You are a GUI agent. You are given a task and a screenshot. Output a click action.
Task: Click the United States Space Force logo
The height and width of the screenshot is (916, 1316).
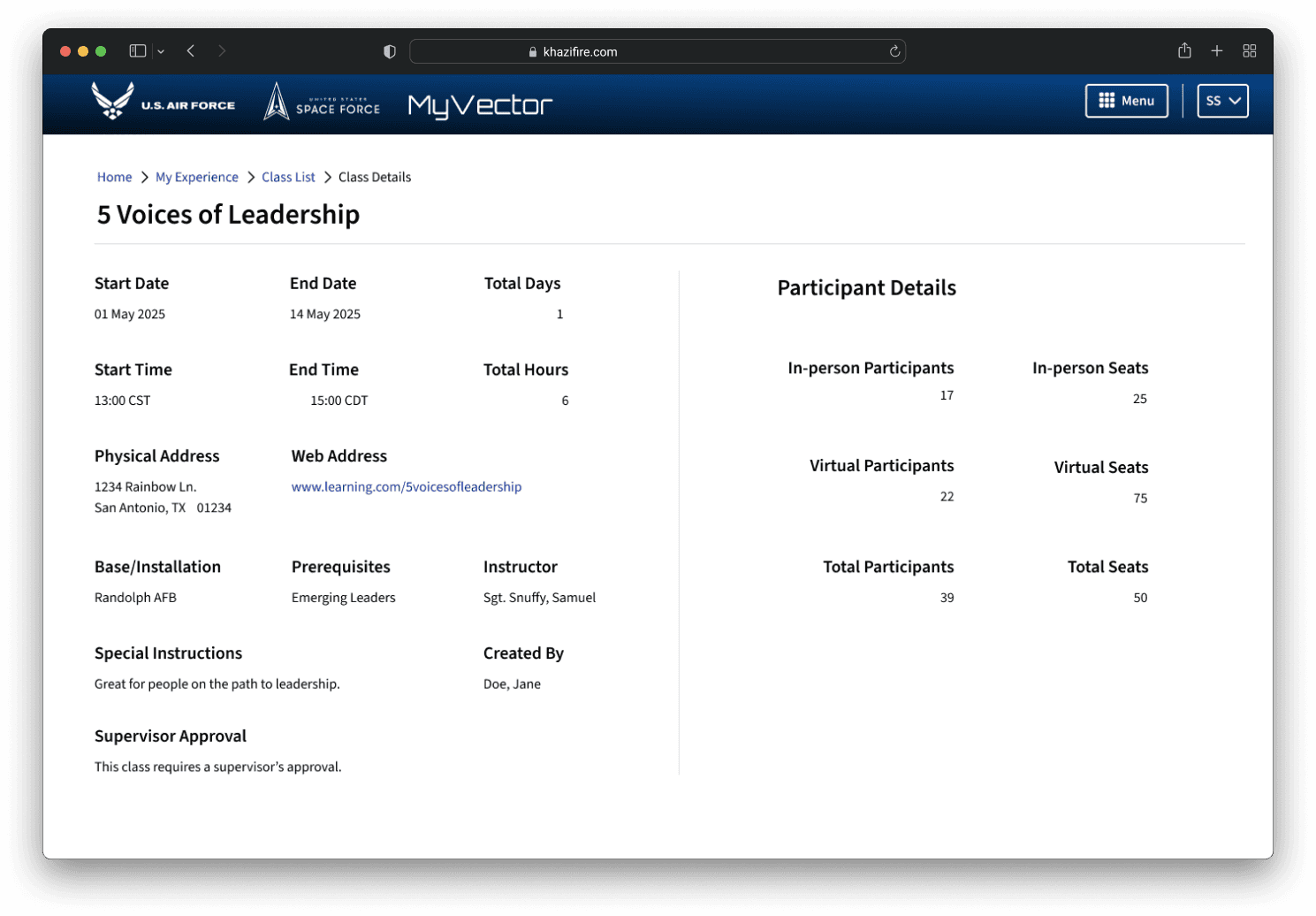click(322, 102)
